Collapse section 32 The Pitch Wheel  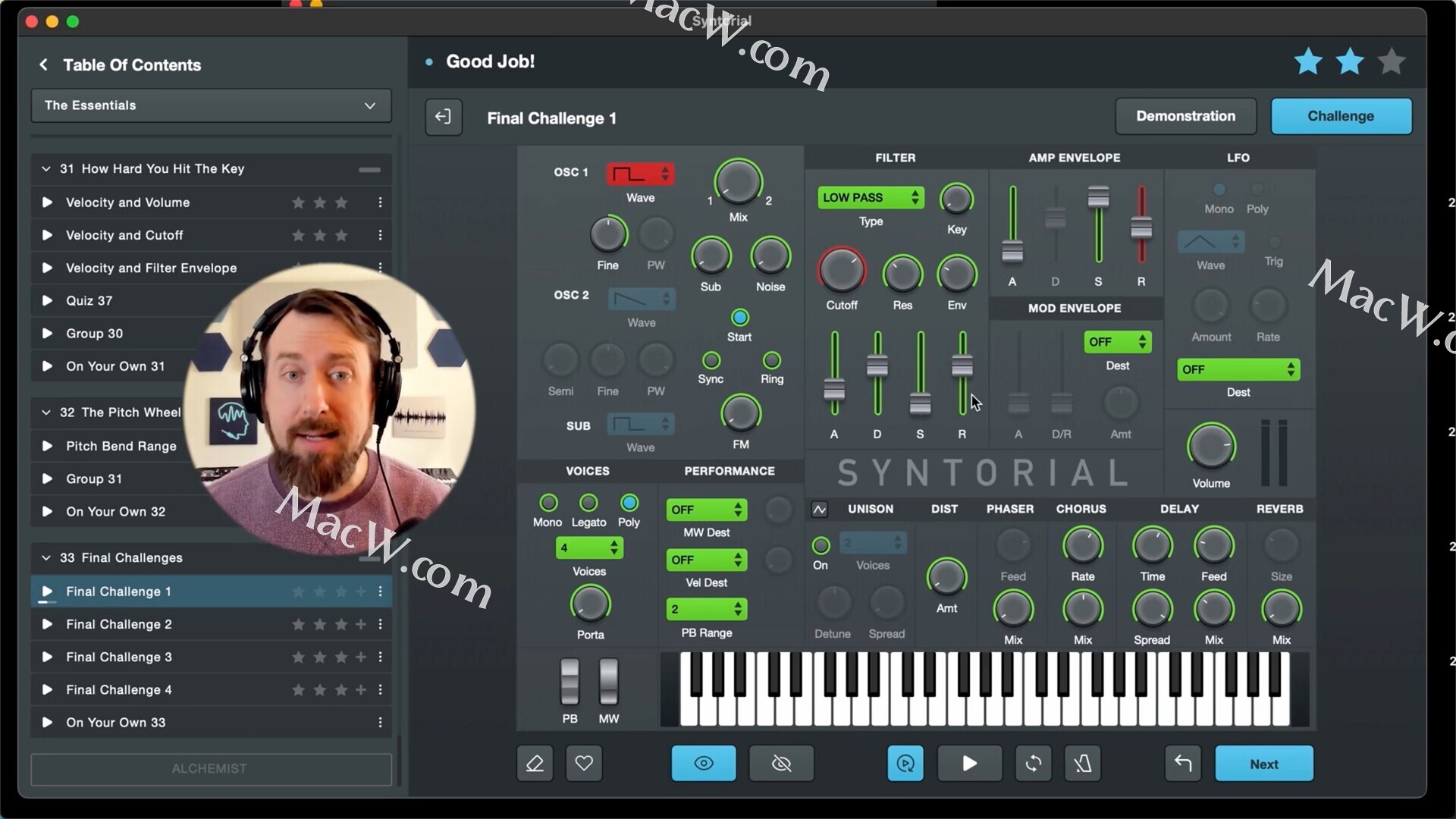(45, 413)
